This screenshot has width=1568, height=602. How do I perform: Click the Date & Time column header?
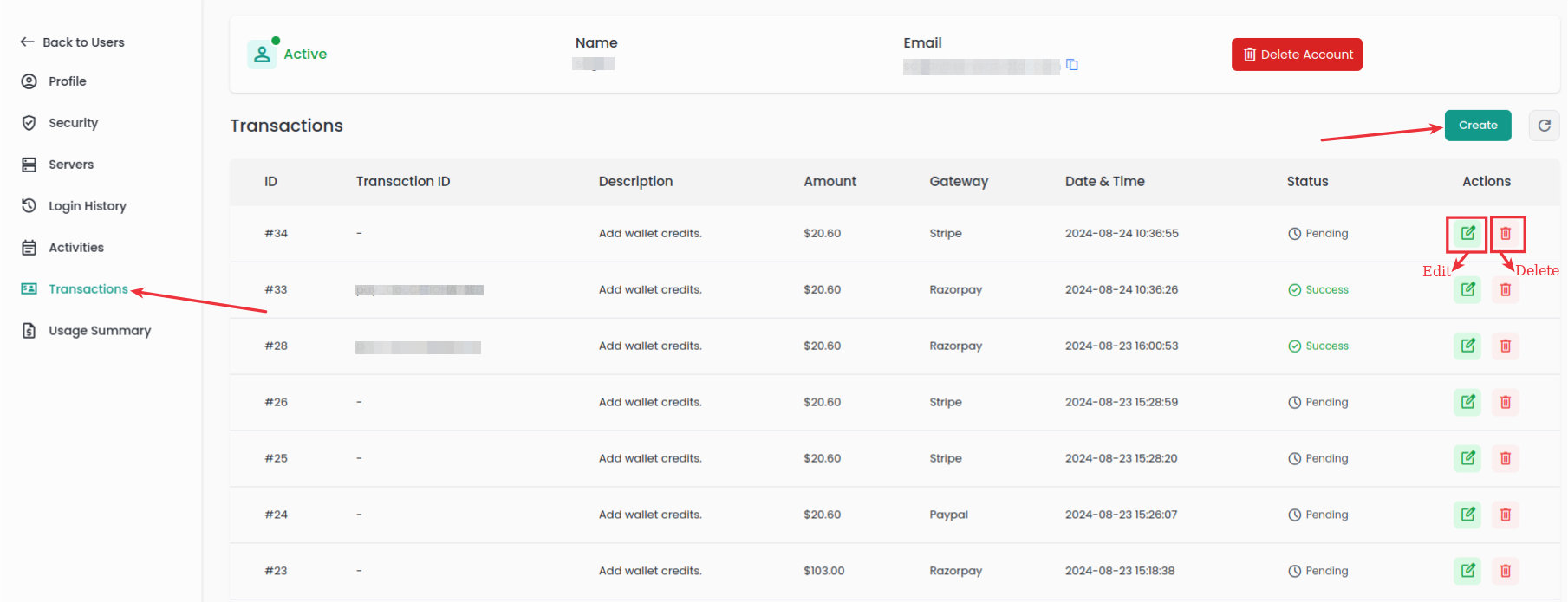click(1104, 181)
